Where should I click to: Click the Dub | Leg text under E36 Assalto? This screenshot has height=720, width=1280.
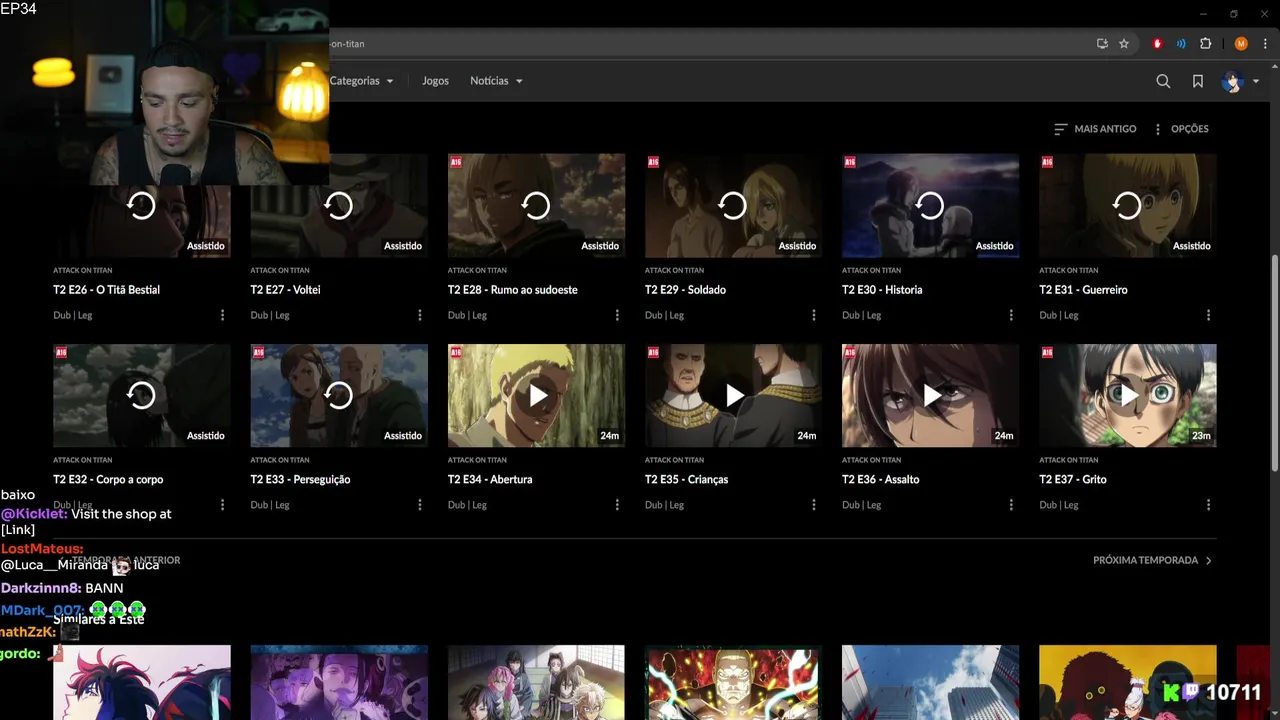click(x=861, y=505)
